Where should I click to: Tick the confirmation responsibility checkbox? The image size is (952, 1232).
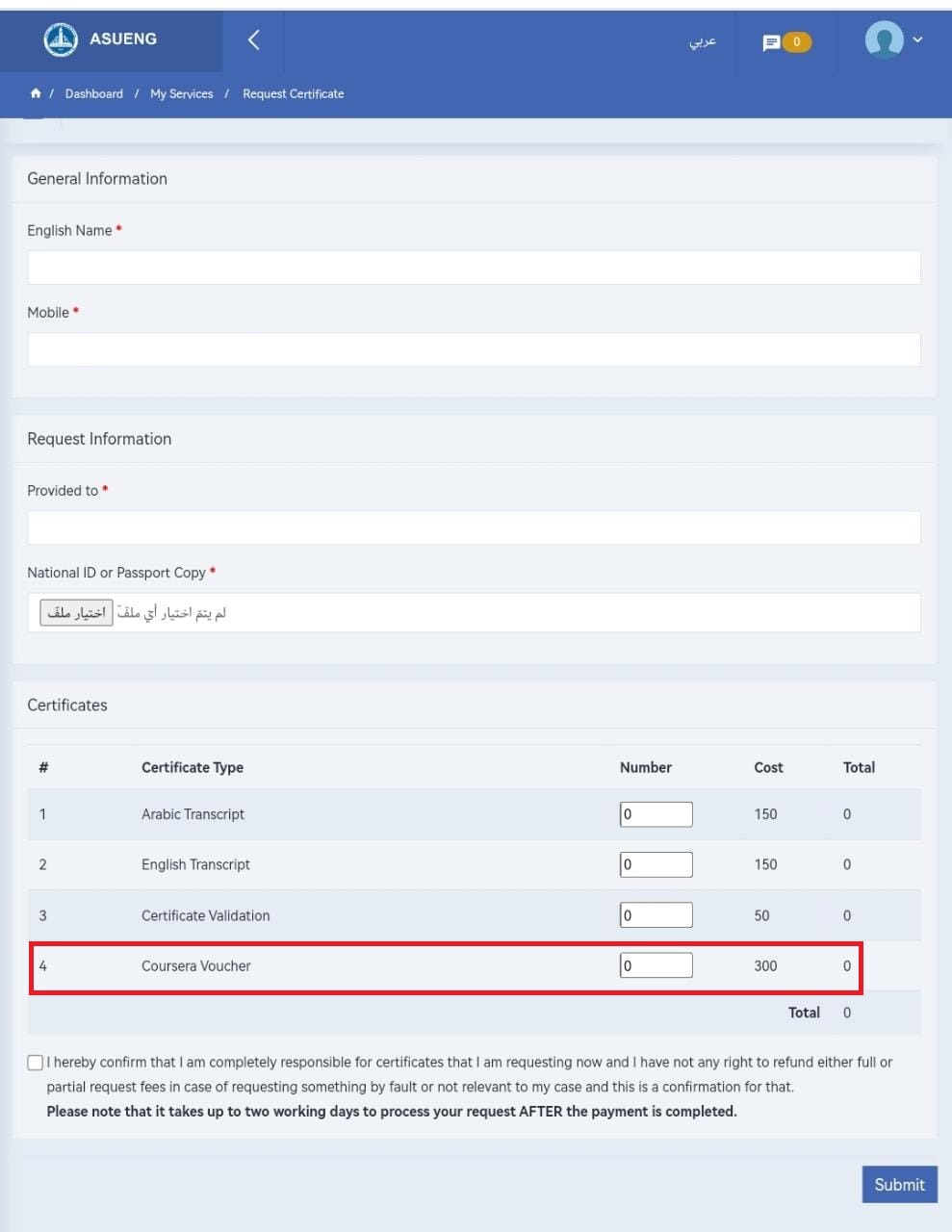(36, 1063)
